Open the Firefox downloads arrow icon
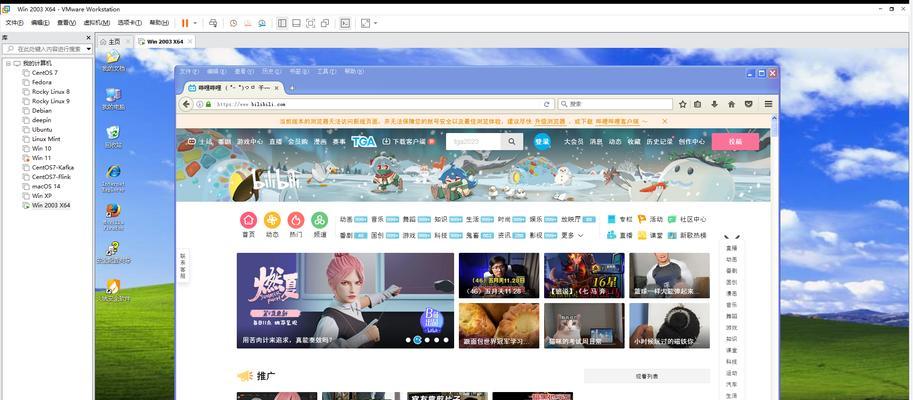Screen dimensions: 913x400 click(714, 104)
